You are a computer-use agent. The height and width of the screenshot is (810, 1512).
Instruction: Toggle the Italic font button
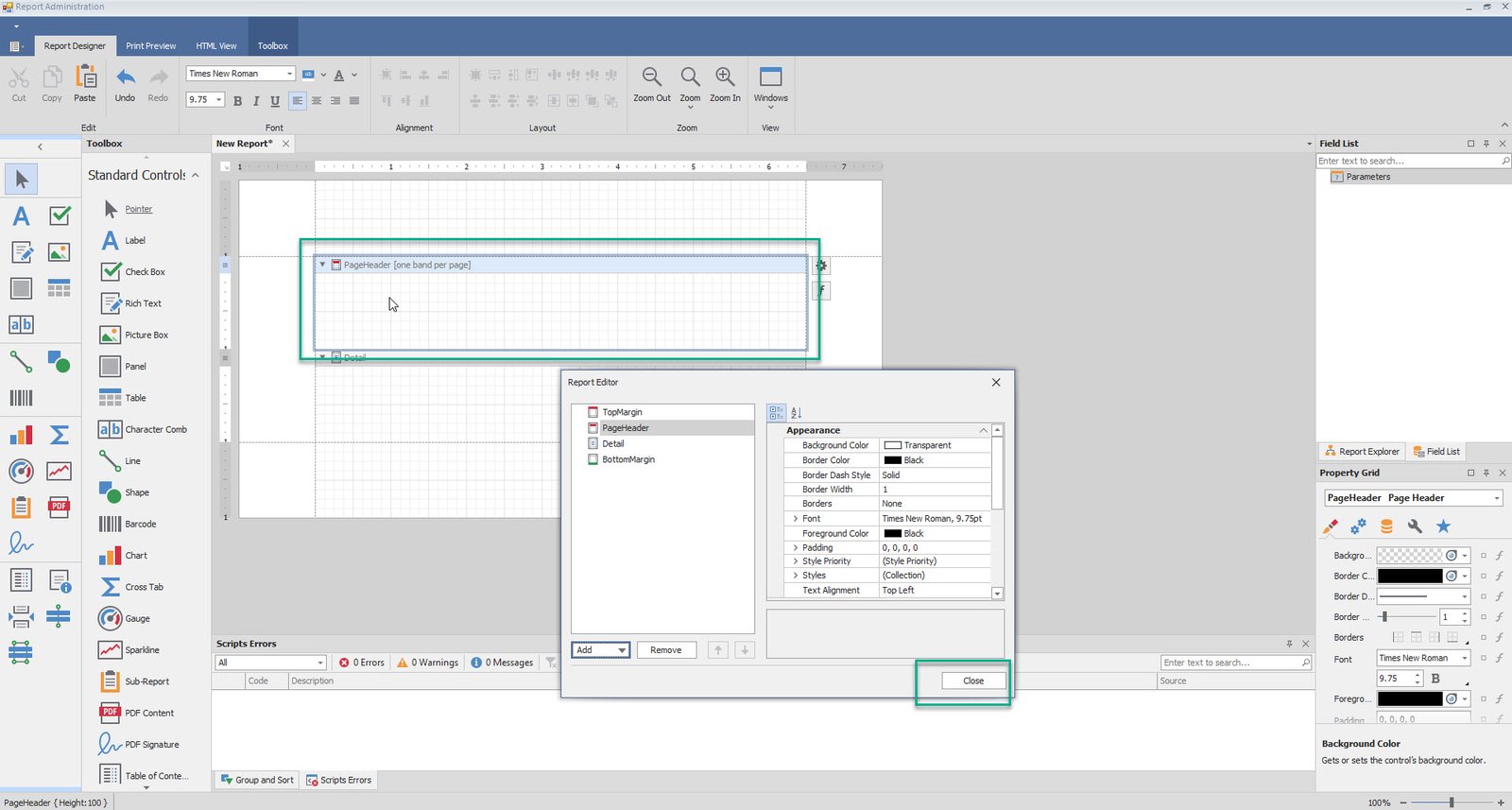click(256, 101)
